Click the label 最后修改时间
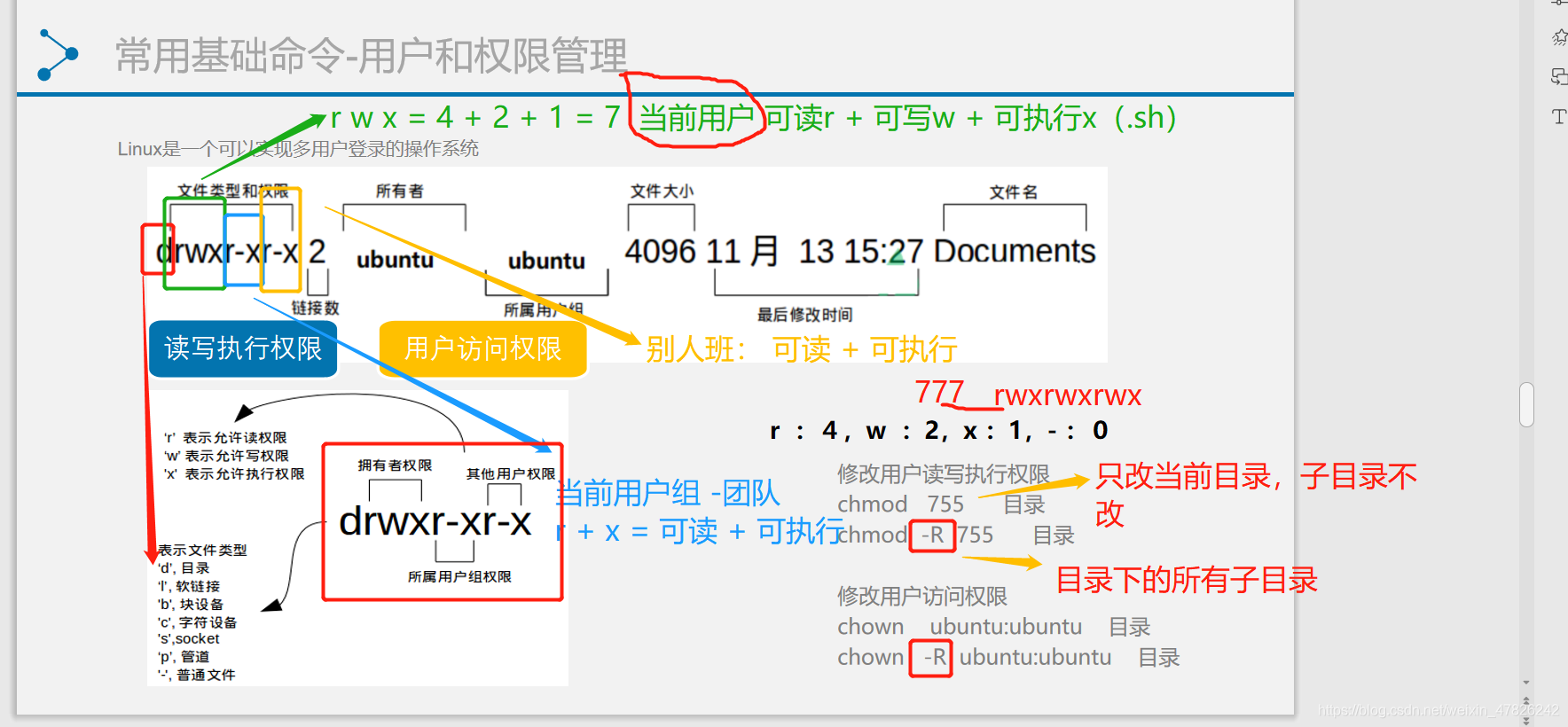The height and width of the screenshot is (727, 1568). 804,315
